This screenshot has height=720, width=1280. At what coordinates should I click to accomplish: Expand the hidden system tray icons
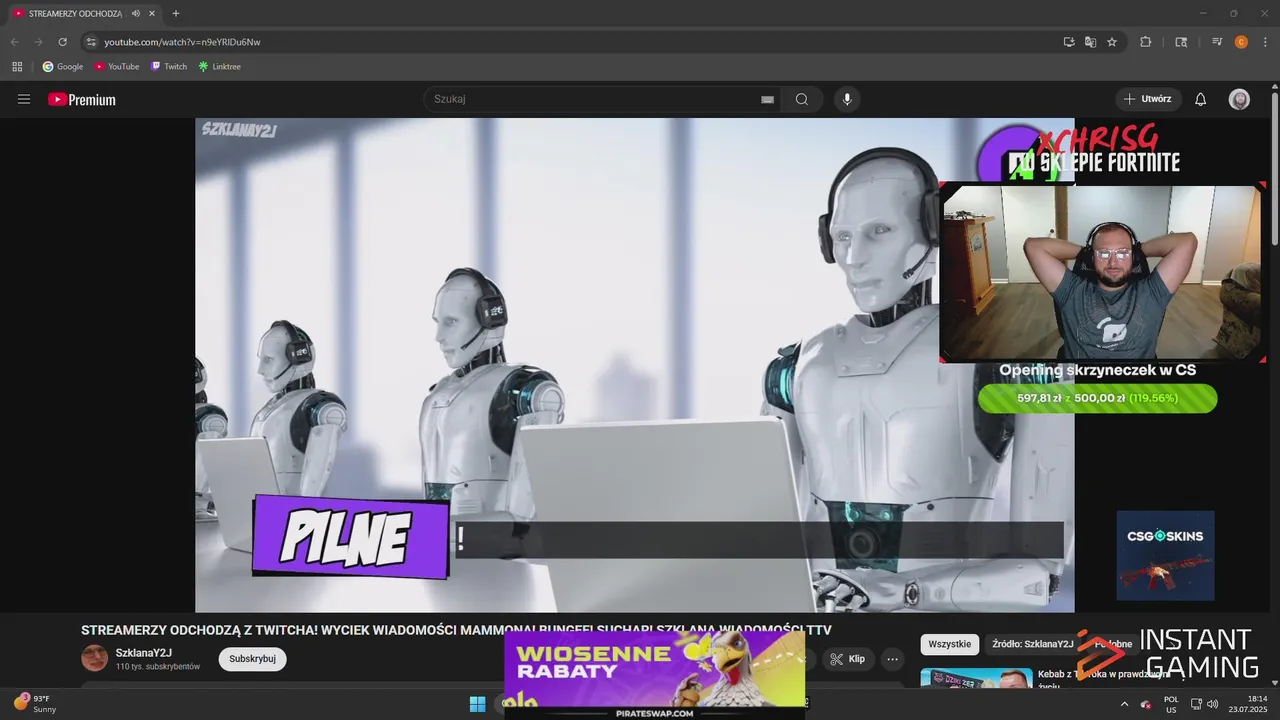coord(1124,704)
